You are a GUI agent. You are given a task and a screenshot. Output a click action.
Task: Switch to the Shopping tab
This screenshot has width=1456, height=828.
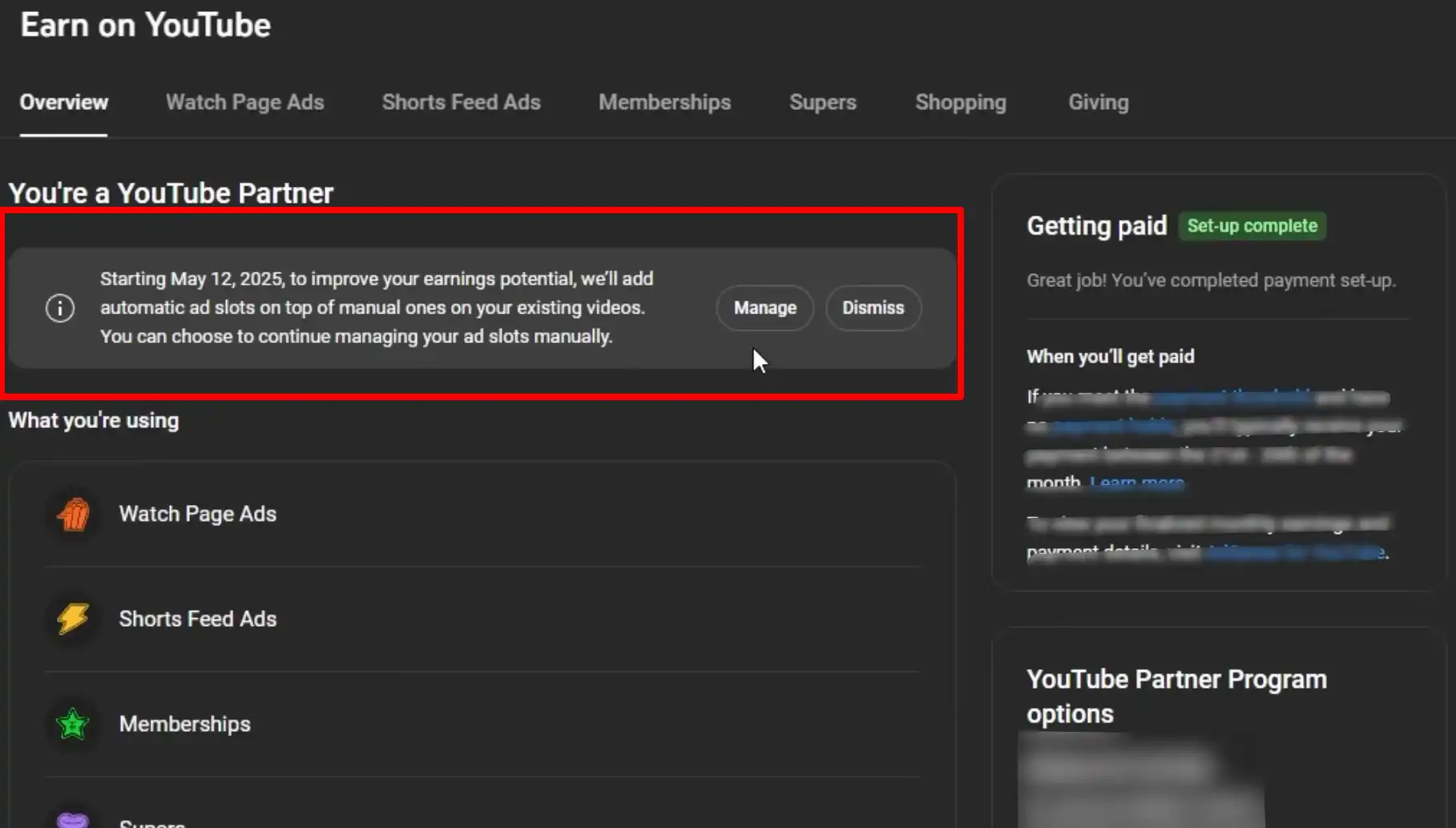coord(960,103)
